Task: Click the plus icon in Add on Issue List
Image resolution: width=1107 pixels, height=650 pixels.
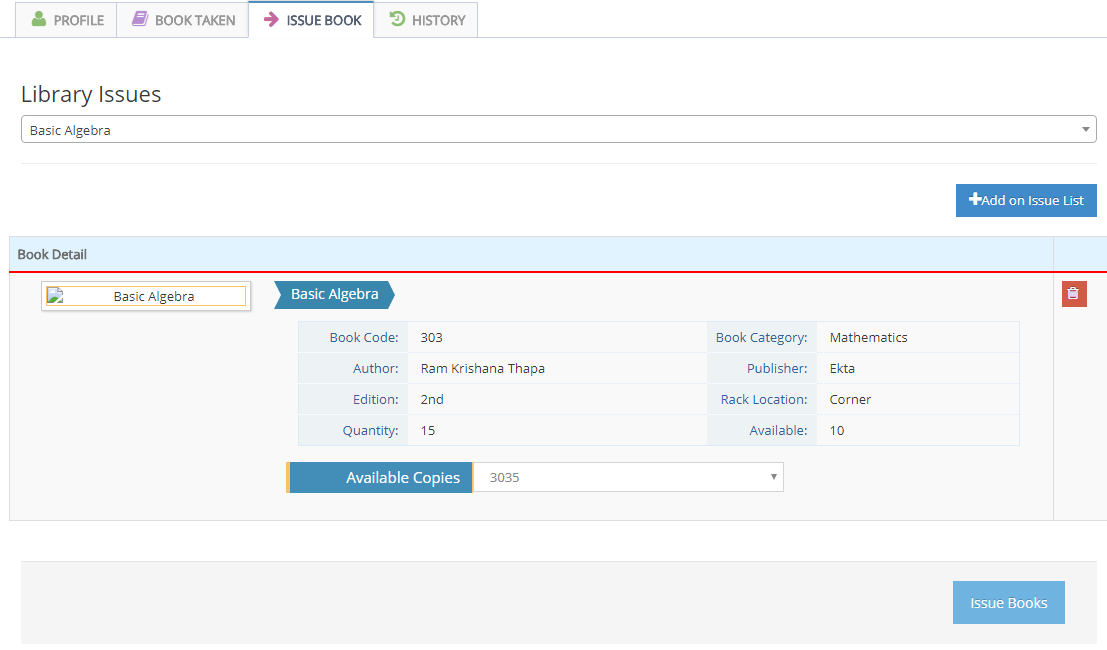Action: pos(975,200)
